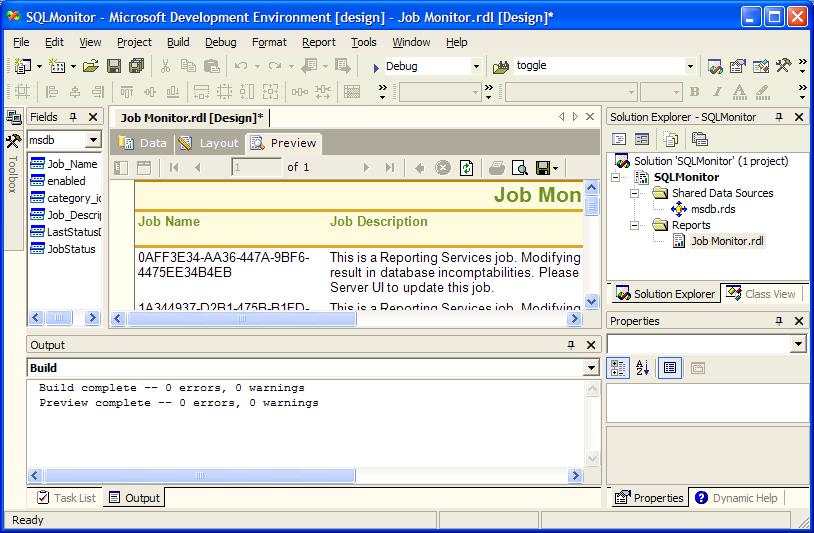814x533 pixels.
Task: Switch to the Layout tab
Action: pos(209,143)
